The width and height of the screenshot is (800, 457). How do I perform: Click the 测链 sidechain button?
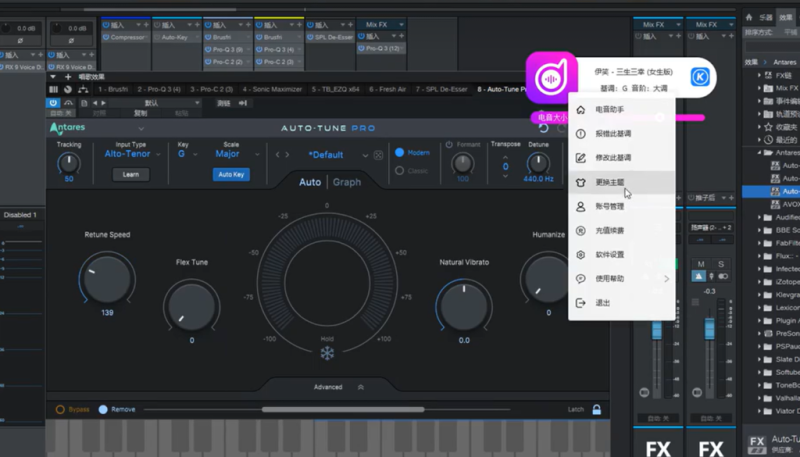point(224,103)
